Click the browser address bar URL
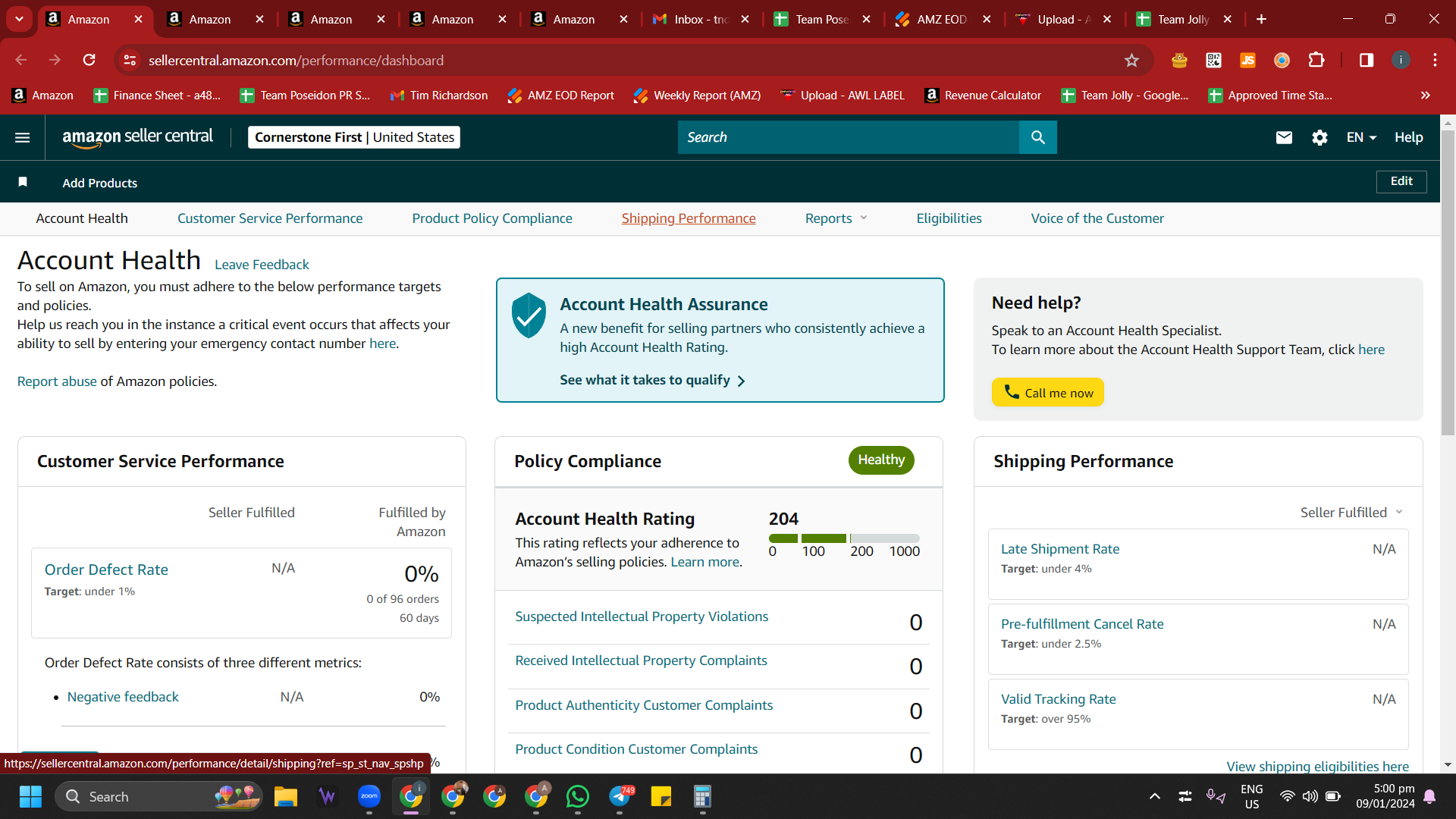Image resolution: width=1456 pixels, height=819 pixels. tap(296, 60)
